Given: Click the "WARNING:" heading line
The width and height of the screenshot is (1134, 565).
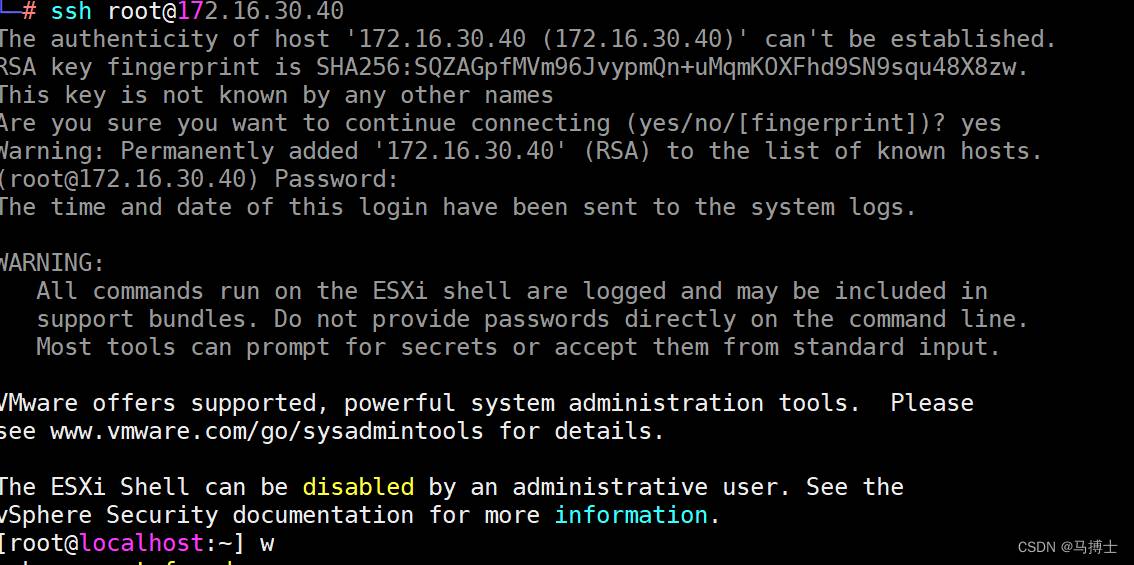Looking at the screenshot, I should point(52,264).
